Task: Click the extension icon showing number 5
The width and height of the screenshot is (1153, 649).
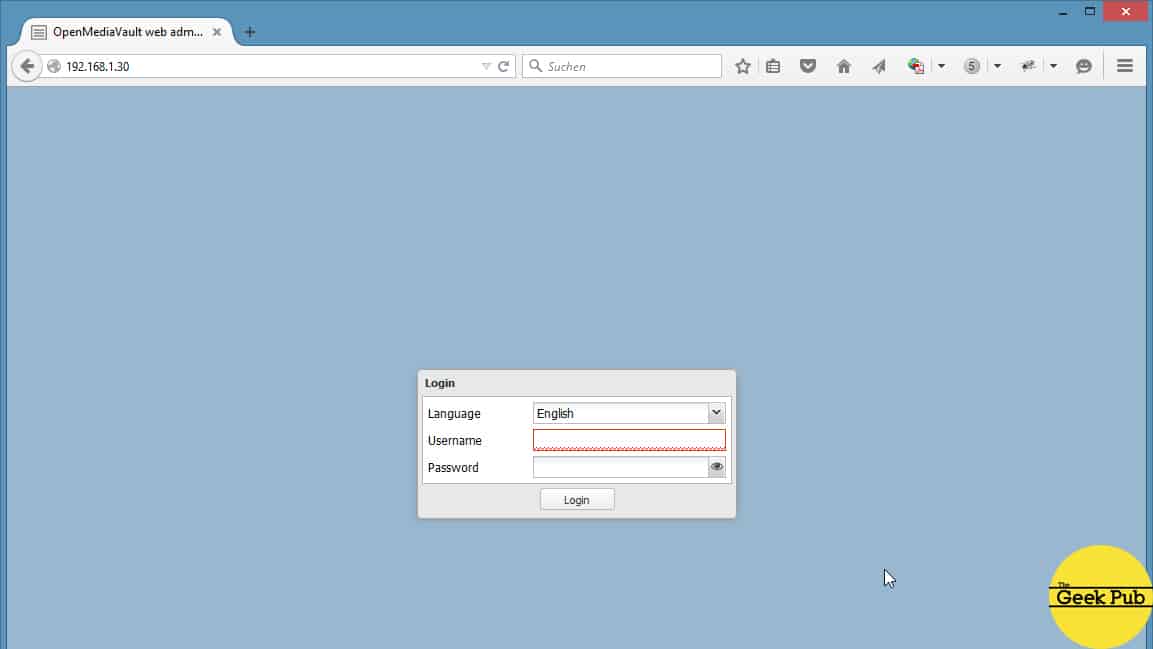Action: [971, 66]
